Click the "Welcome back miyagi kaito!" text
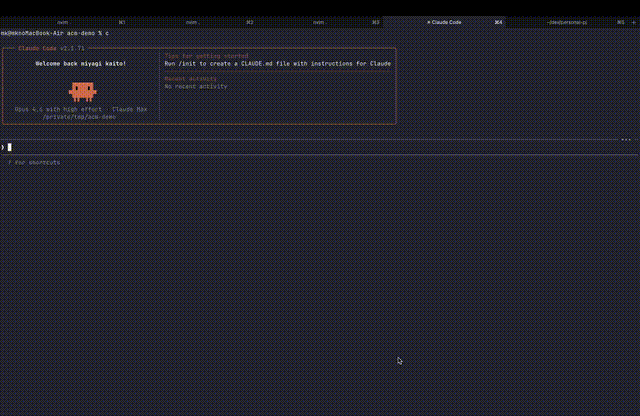This screenshot has height=416, width=640. click(80, 64)
